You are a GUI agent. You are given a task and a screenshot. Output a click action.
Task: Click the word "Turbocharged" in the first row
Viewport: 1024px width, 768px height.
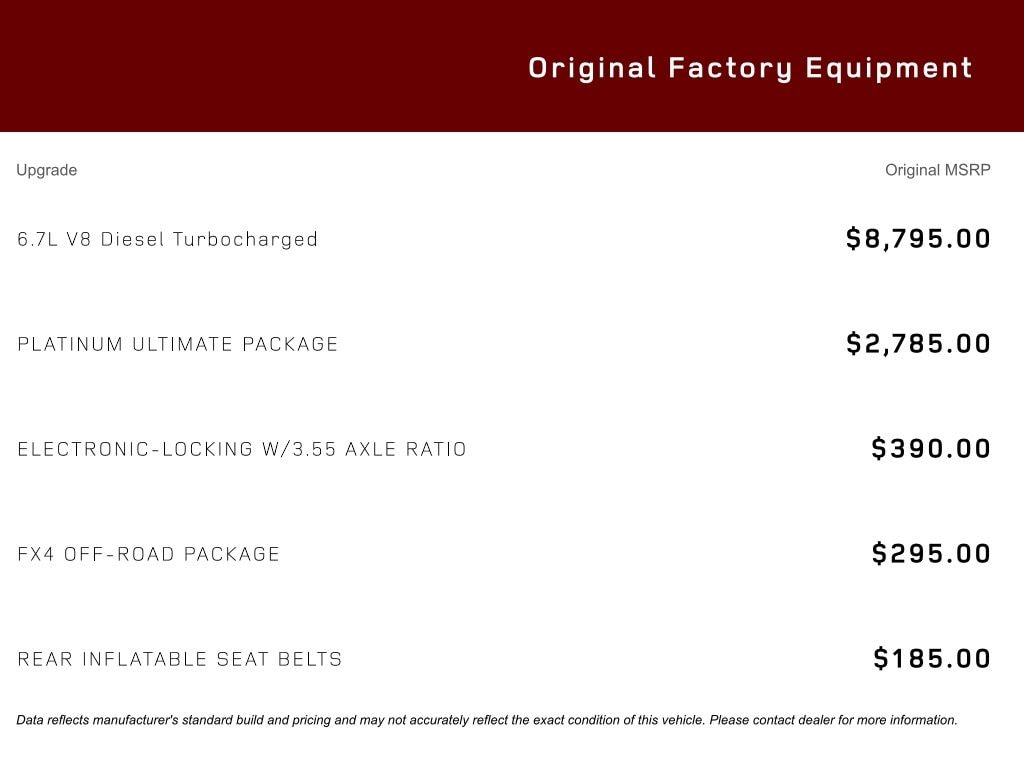pos(245,240)
